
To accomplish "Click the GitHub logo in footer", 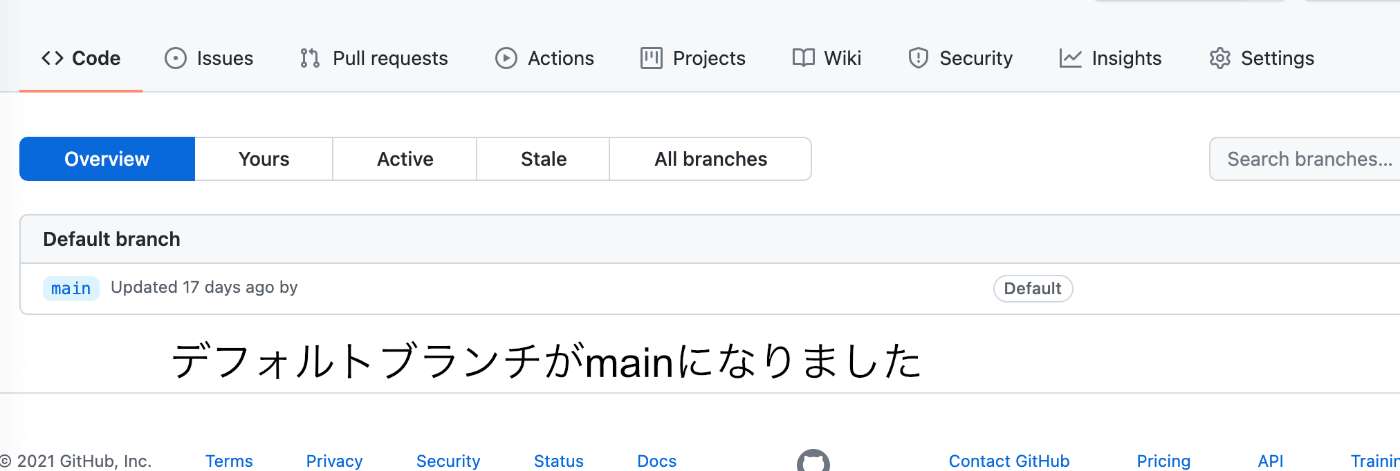I will coord(813,461).
